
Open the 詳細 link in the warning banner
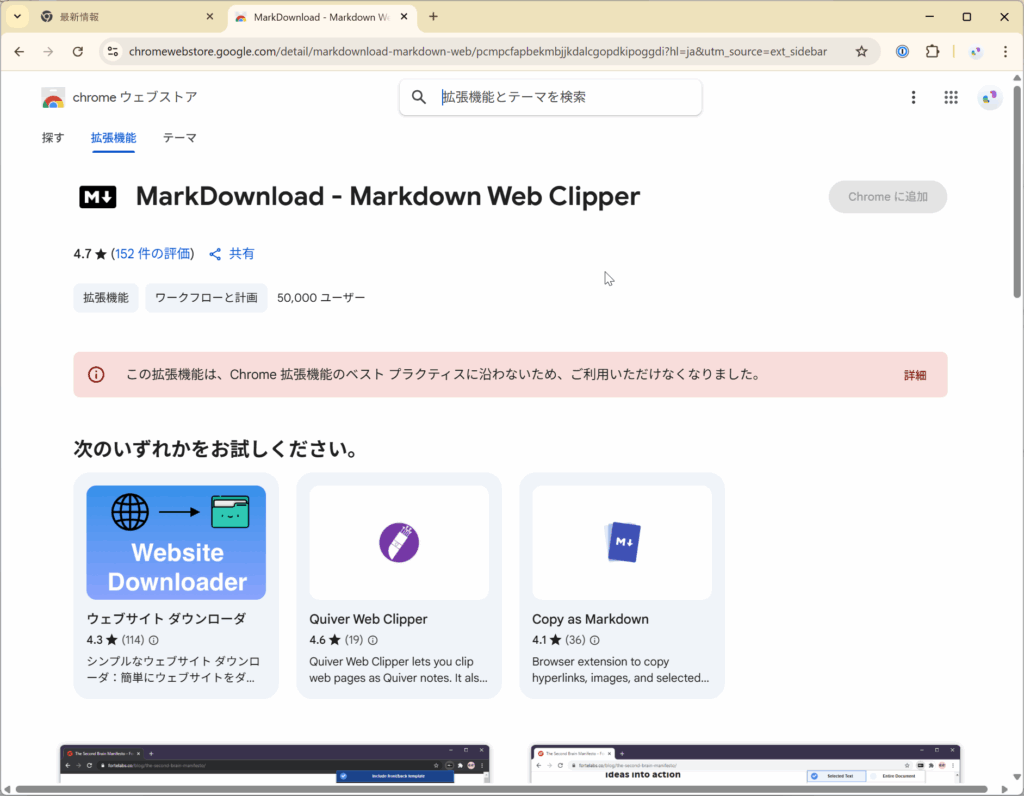[x=915, y=375]
